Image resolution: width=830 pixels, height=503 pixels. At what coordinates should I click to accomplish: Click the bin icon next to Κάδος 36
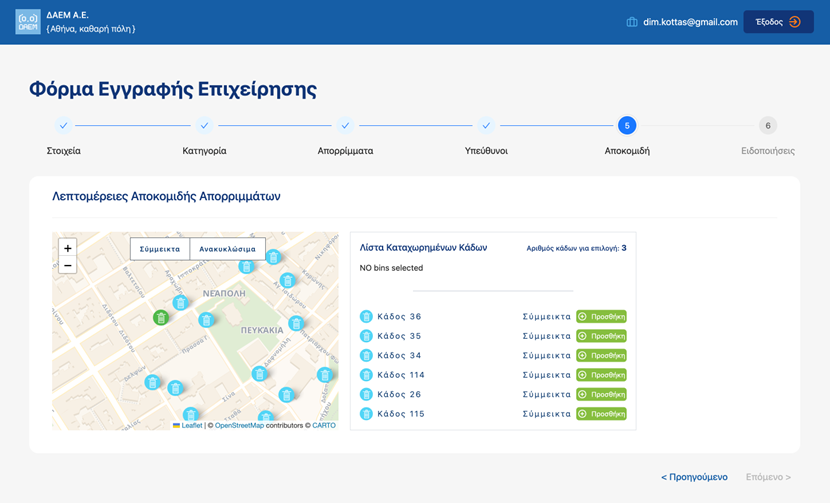[366, 317]
